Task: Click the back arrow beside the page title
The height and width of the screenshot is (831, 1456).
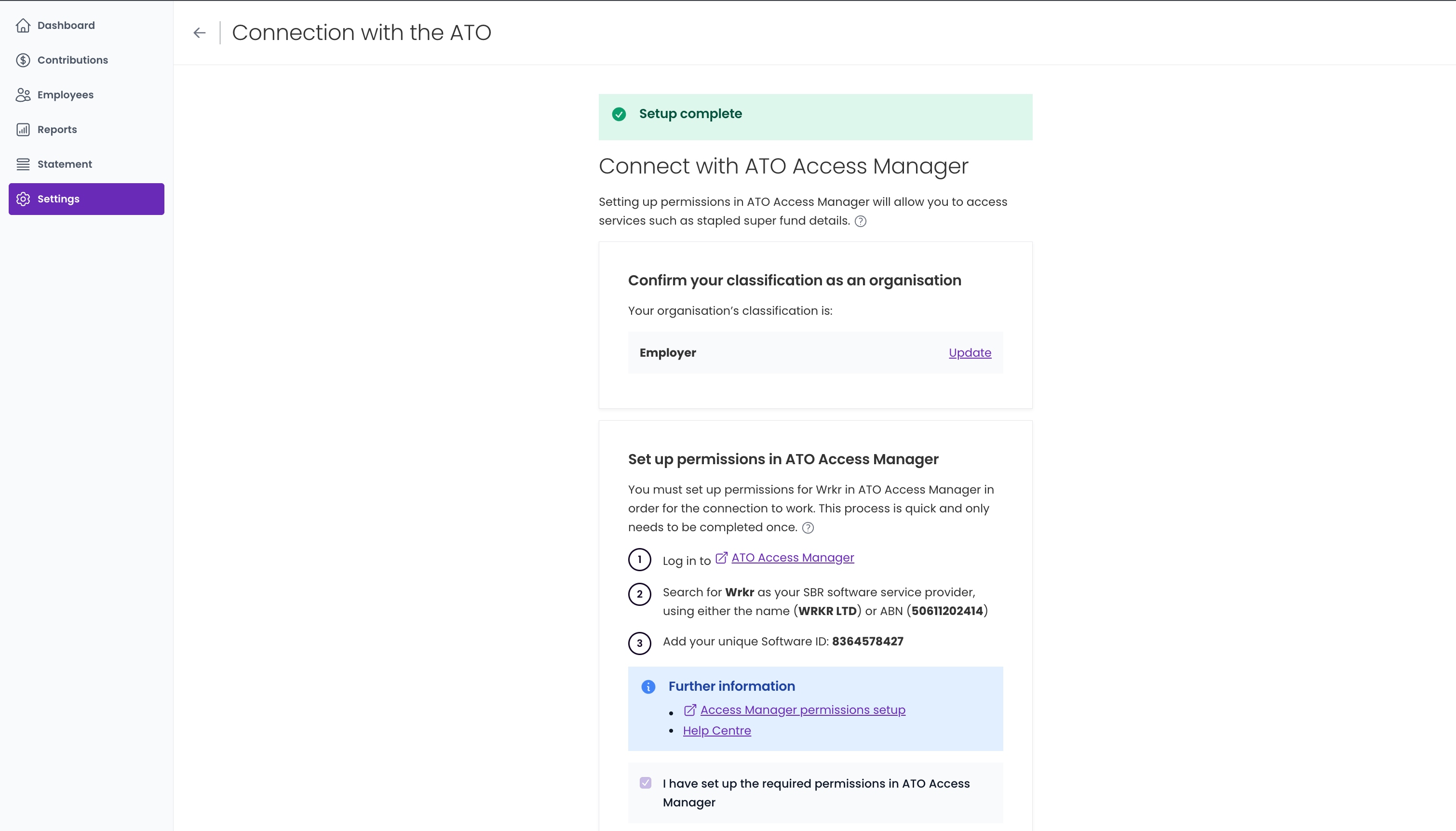Action: pyautogui.click(x=199, y=32)
